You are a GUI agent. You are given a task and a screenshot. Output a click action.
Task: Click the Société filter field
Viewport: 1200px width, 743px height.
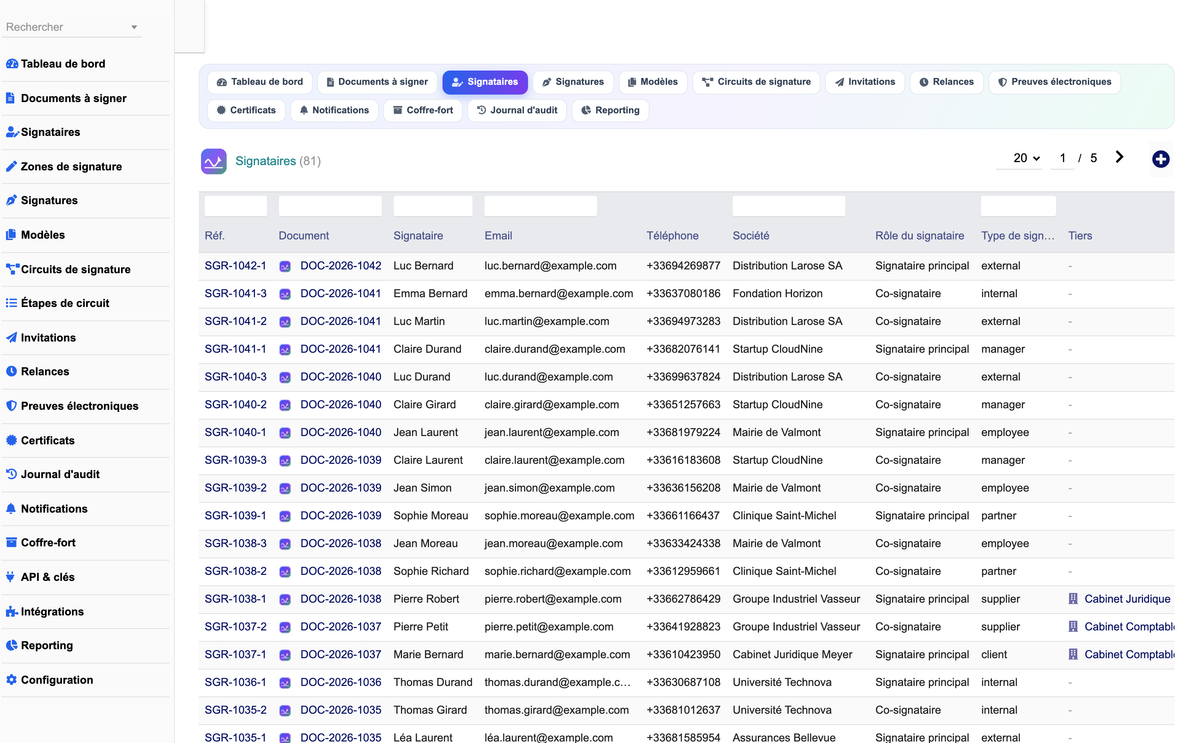pos(789,206)
